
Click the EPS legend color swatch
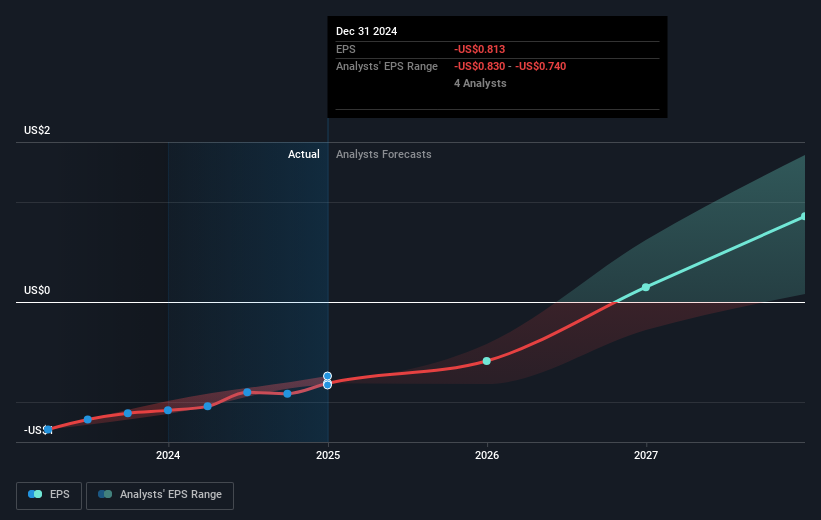click(35, 494)
